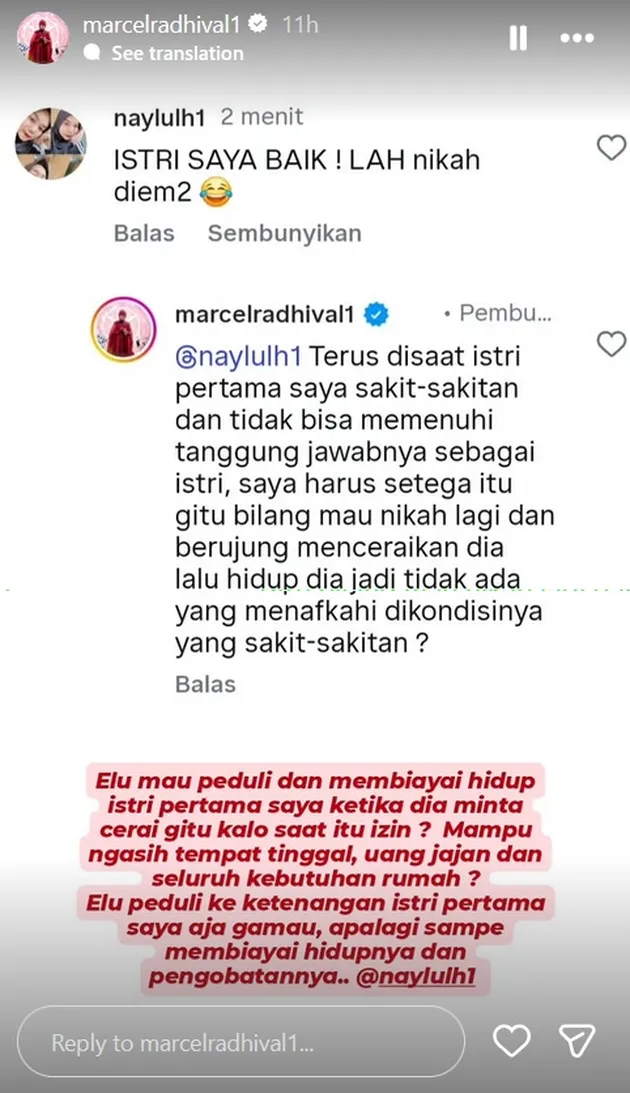Like marcelradhival1's reply with heart icon

pos(611,344)
